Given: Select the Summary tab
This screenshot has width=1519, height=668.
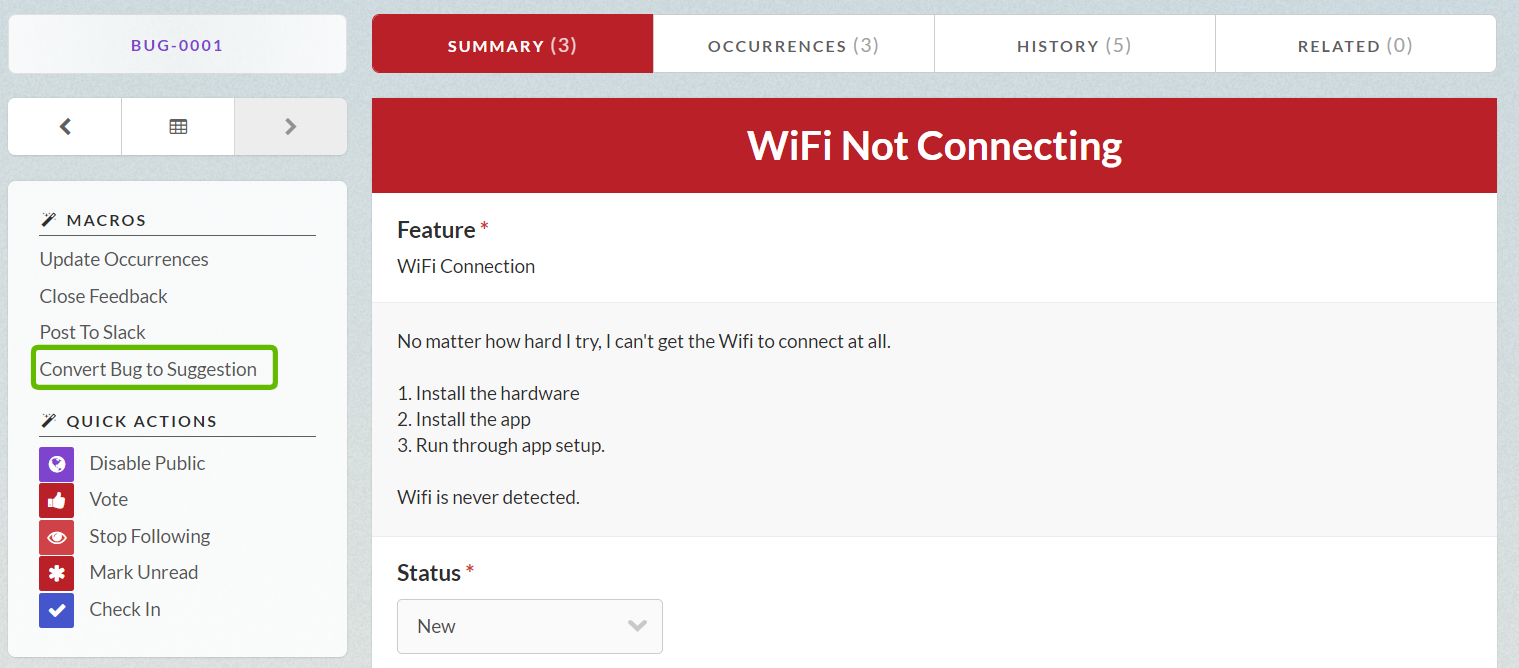Looking at the screenshot, I should click(x=512, y=45).
